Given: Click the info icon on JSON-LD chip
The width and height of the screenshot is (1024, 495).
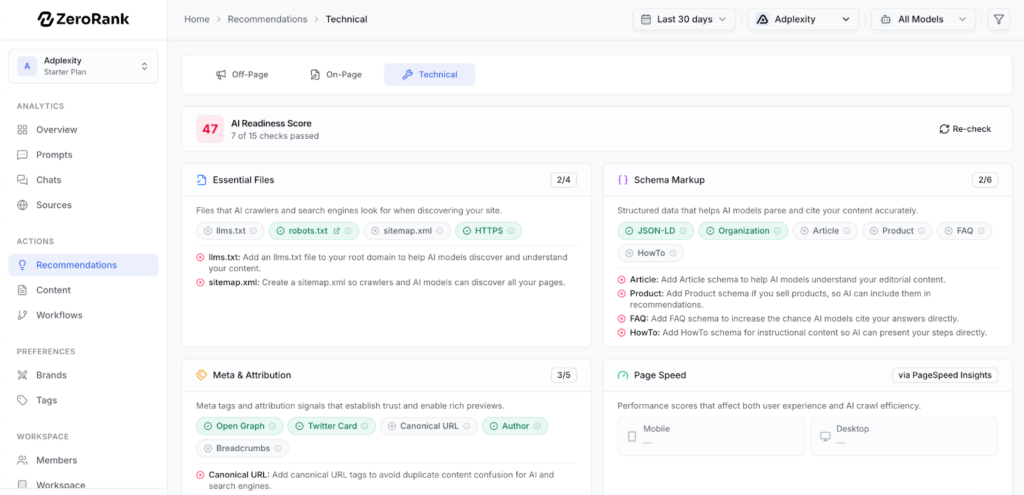Looking at the screenshot, I should [684, 231].
